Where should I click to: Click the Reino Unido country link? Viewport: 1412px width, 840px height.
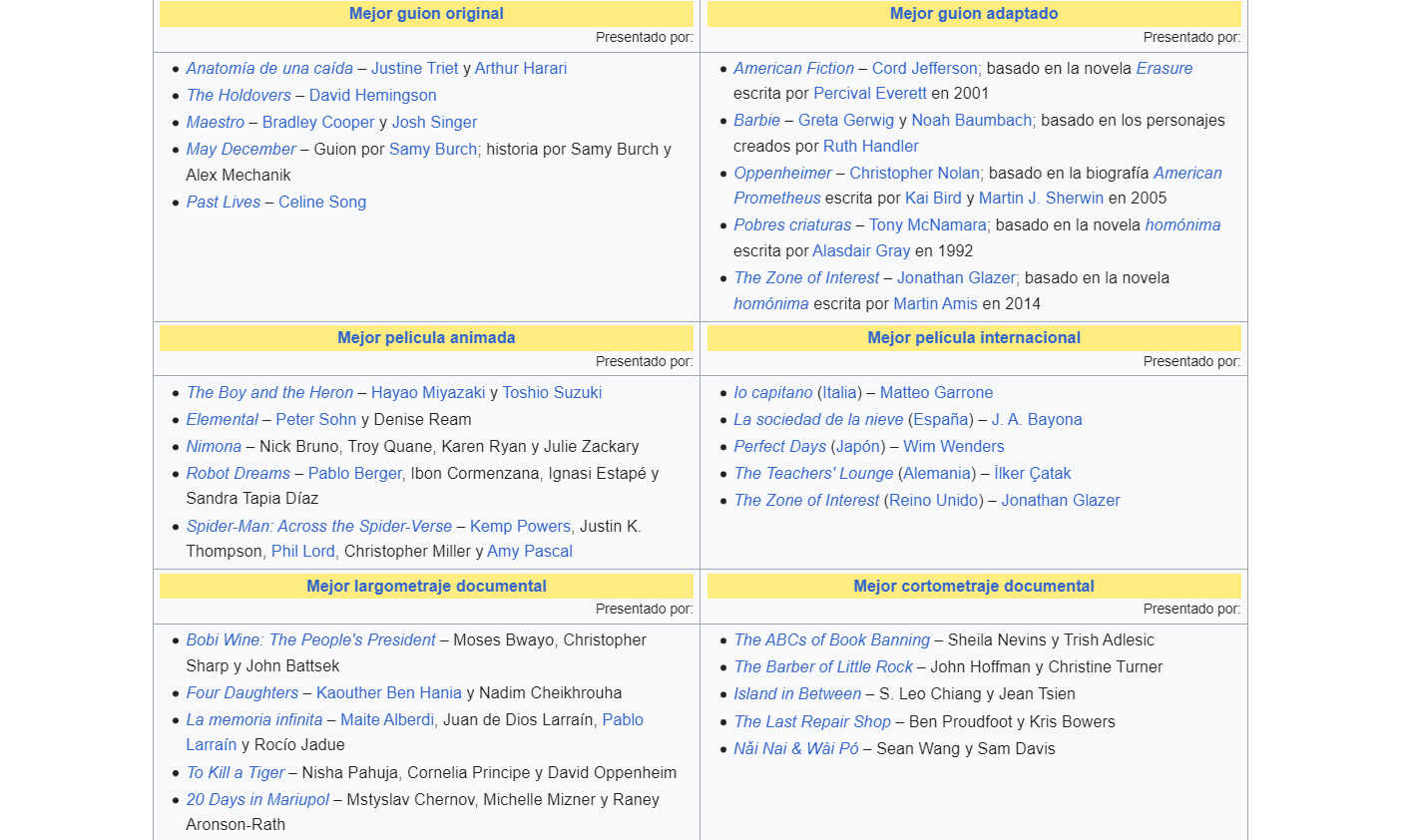click(x=933, y=501)
